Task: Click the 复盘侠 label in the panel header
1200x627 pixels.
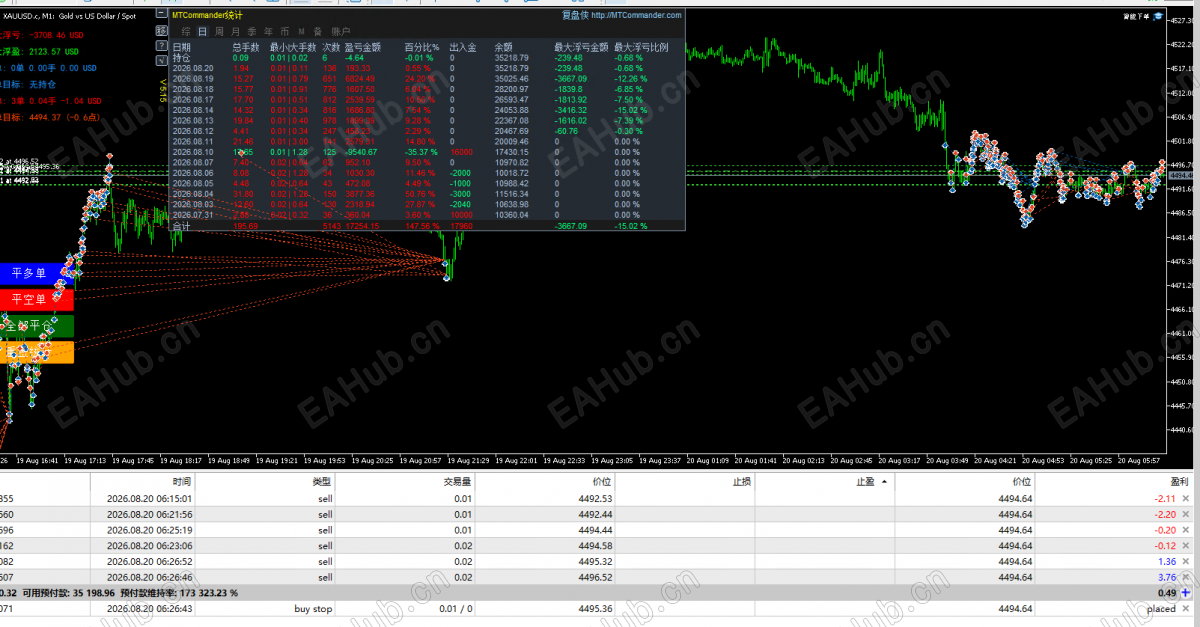Action: (x=574, y=16)
